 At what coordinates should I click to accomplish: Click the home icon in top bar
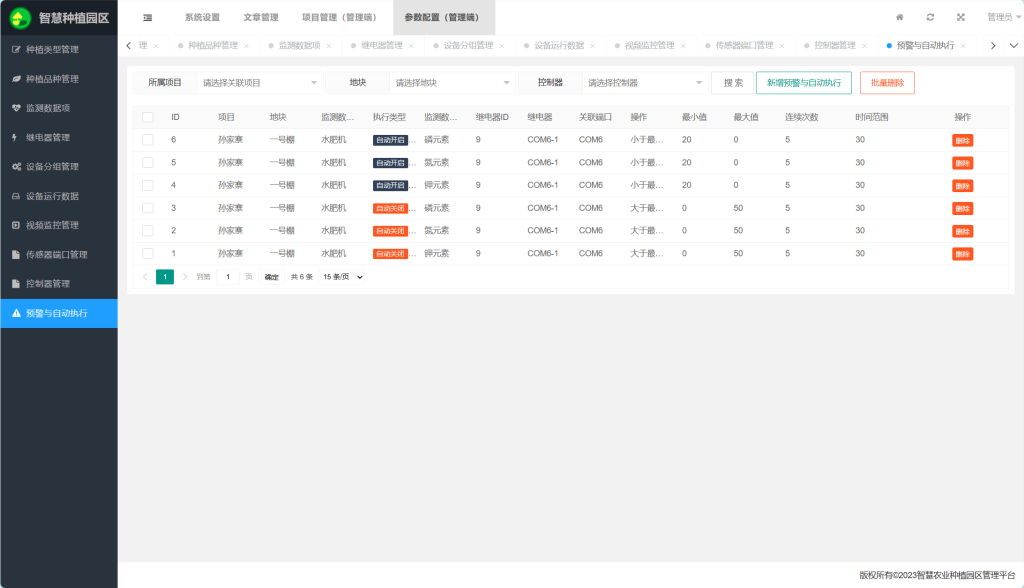pyautogui.click(x=899, y=17)
